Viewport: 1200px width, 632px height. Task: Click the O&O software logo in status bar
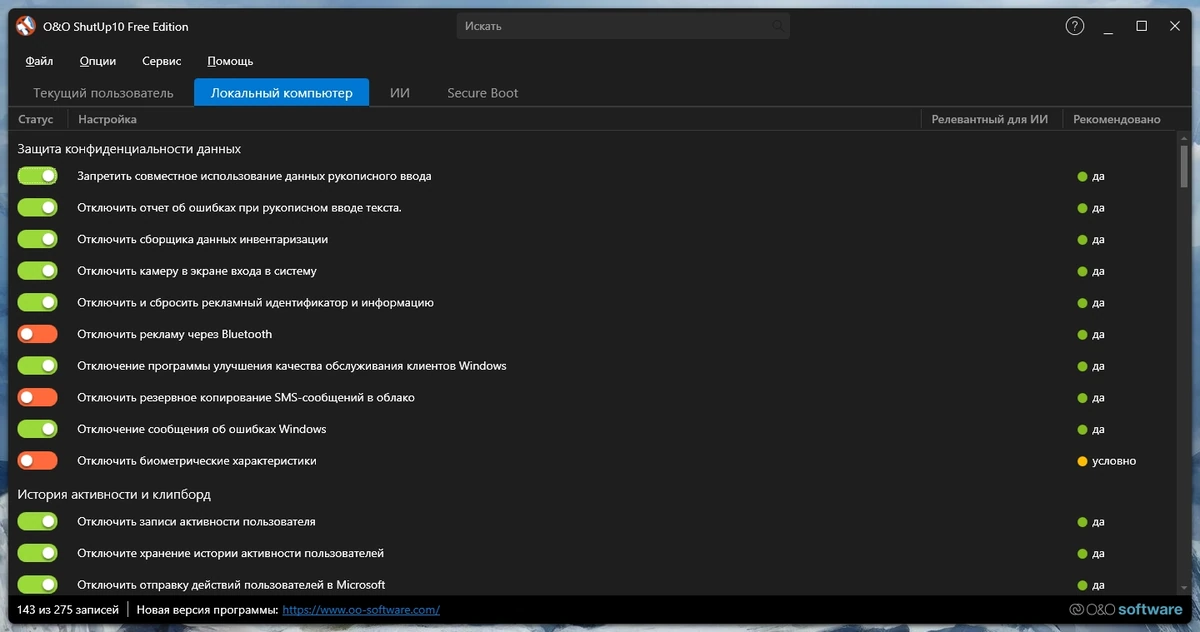pyautogui.click(x=1126, y=609)
